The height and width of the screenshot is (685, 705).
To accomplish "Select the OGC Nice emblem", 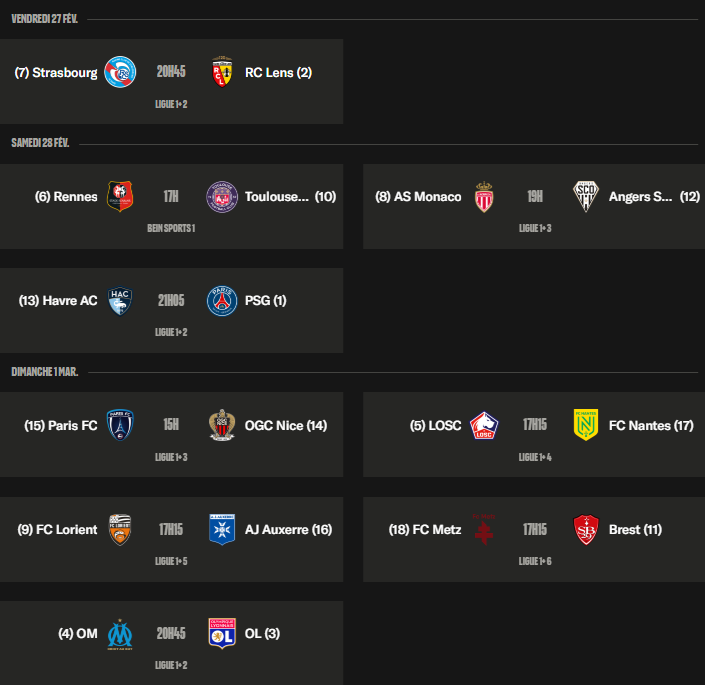I will [x=222, y=425].
